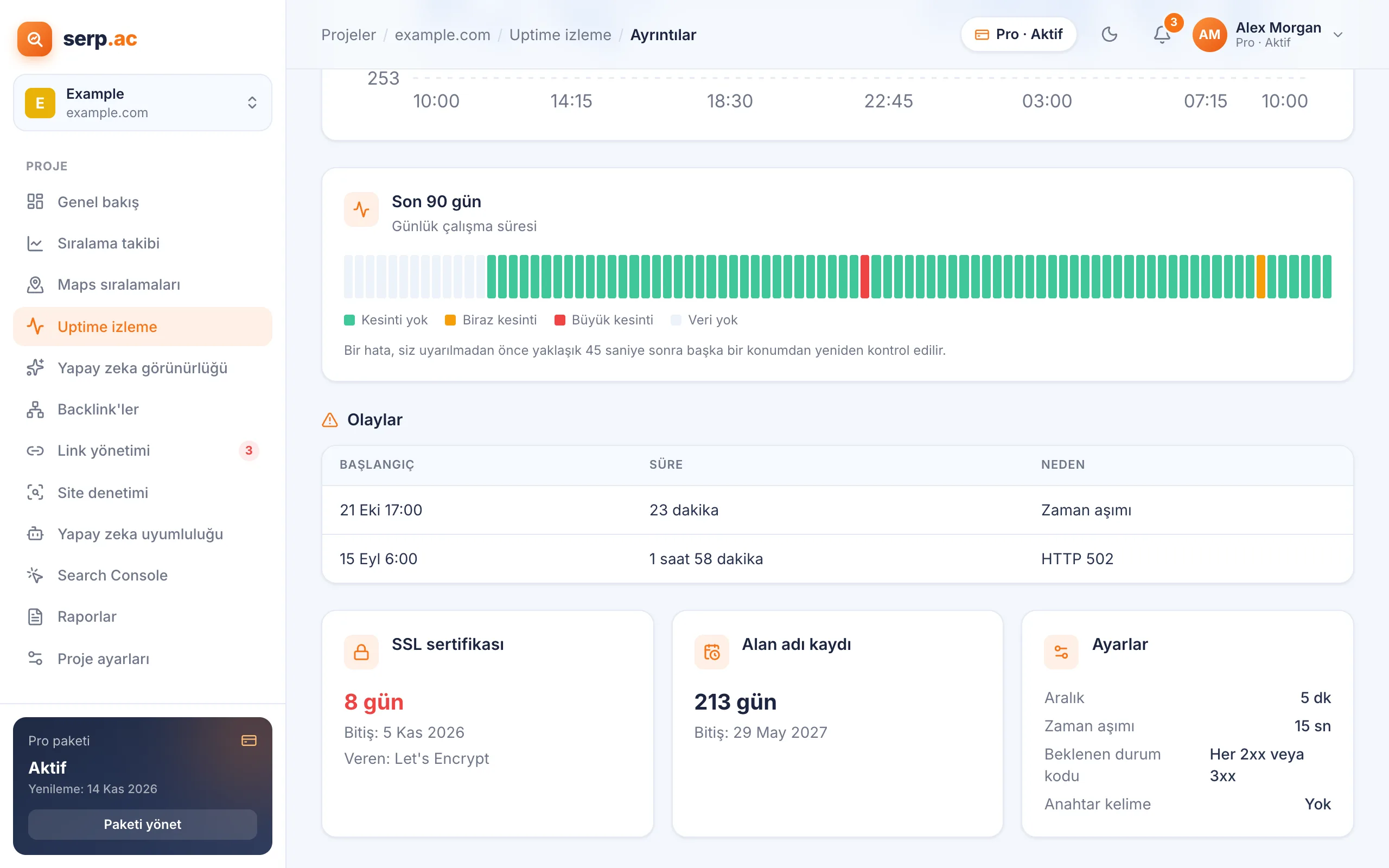This screenshot has width=1389, height=868.
Task: Select the 15 Eyl 6:00 incident row
Action: click(x=837, y=559)
